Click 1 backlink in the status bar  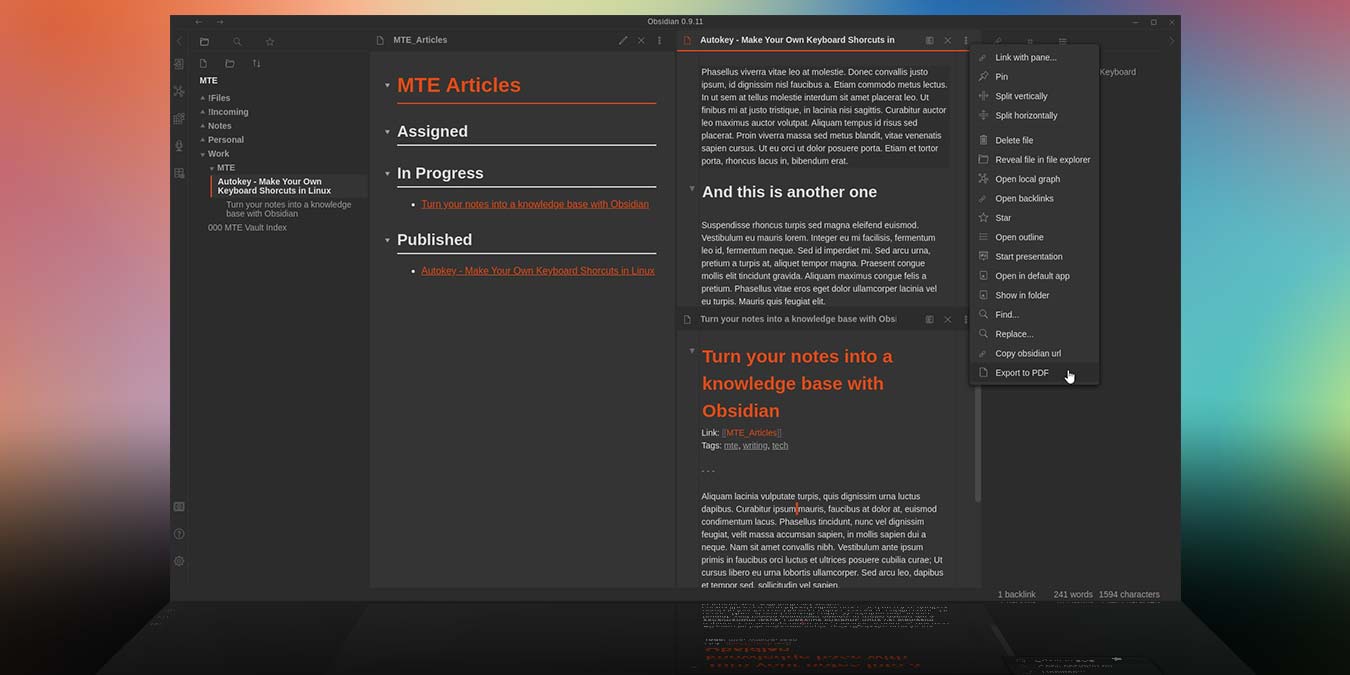[x=1016, y=594]
